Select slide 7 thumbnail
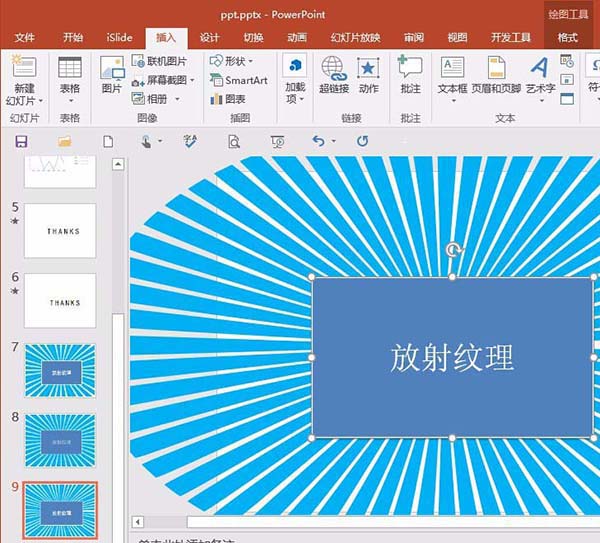Image resolution: width=600 pixels, height=543 pixels. (x=60, y=370)
